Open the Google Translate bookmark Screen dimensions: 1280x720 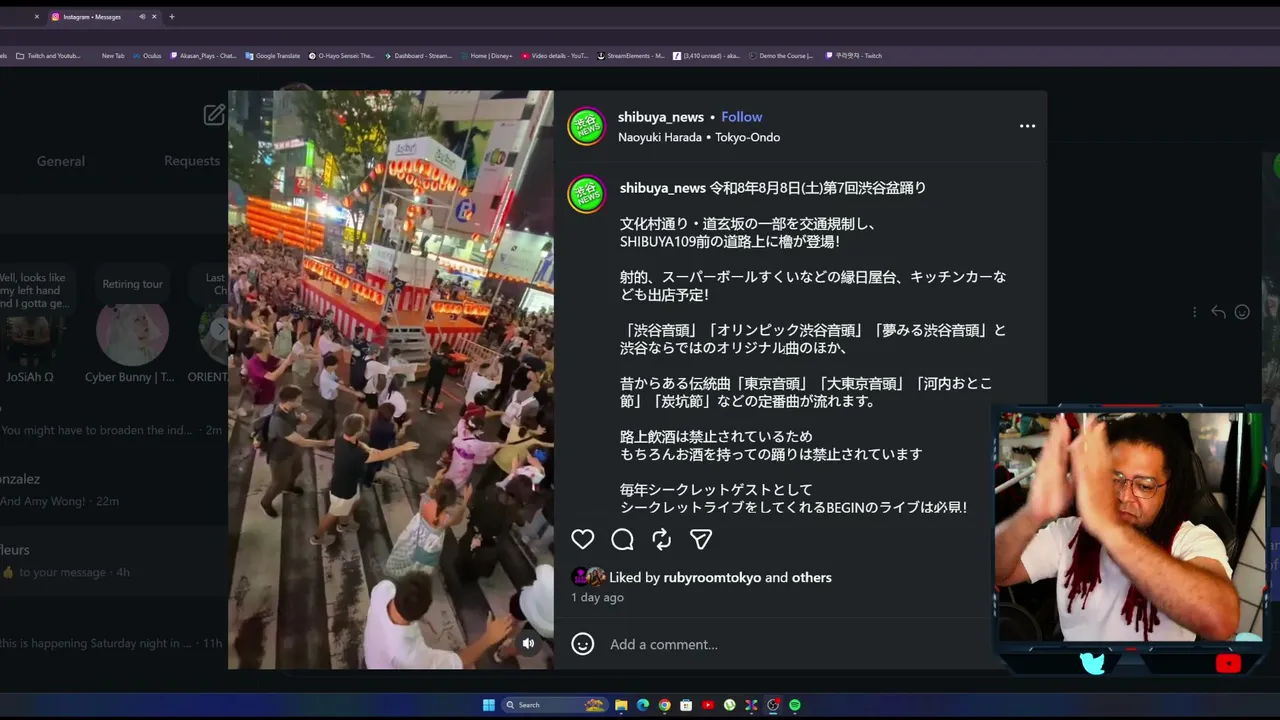pos(273,56)
